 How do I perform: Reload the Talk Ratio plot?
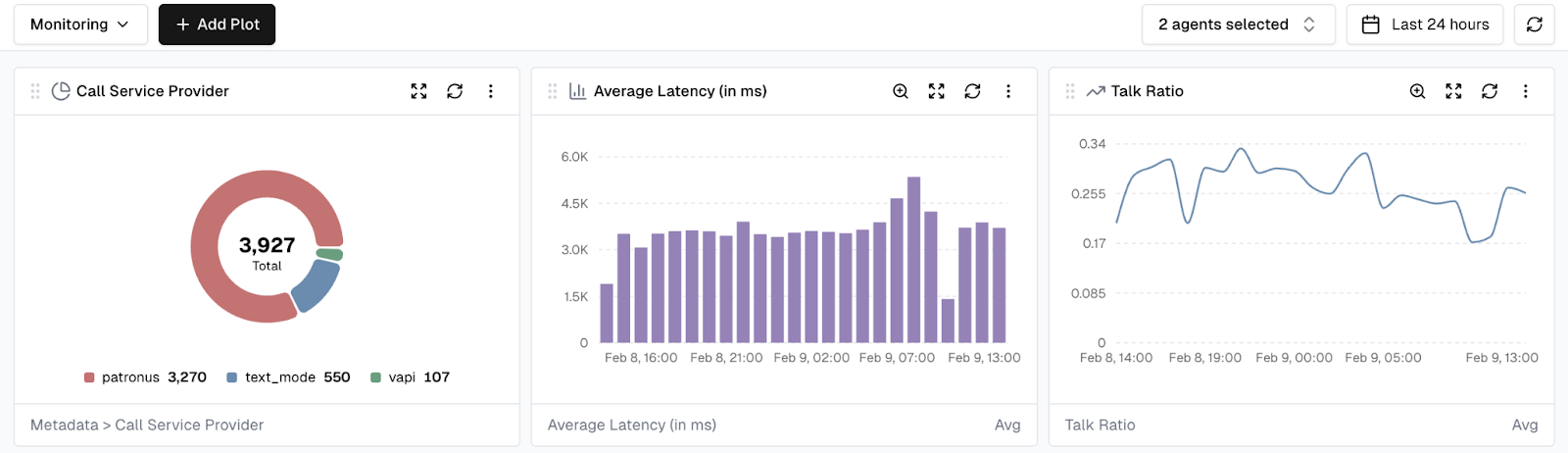click(x=1490, y=91)
